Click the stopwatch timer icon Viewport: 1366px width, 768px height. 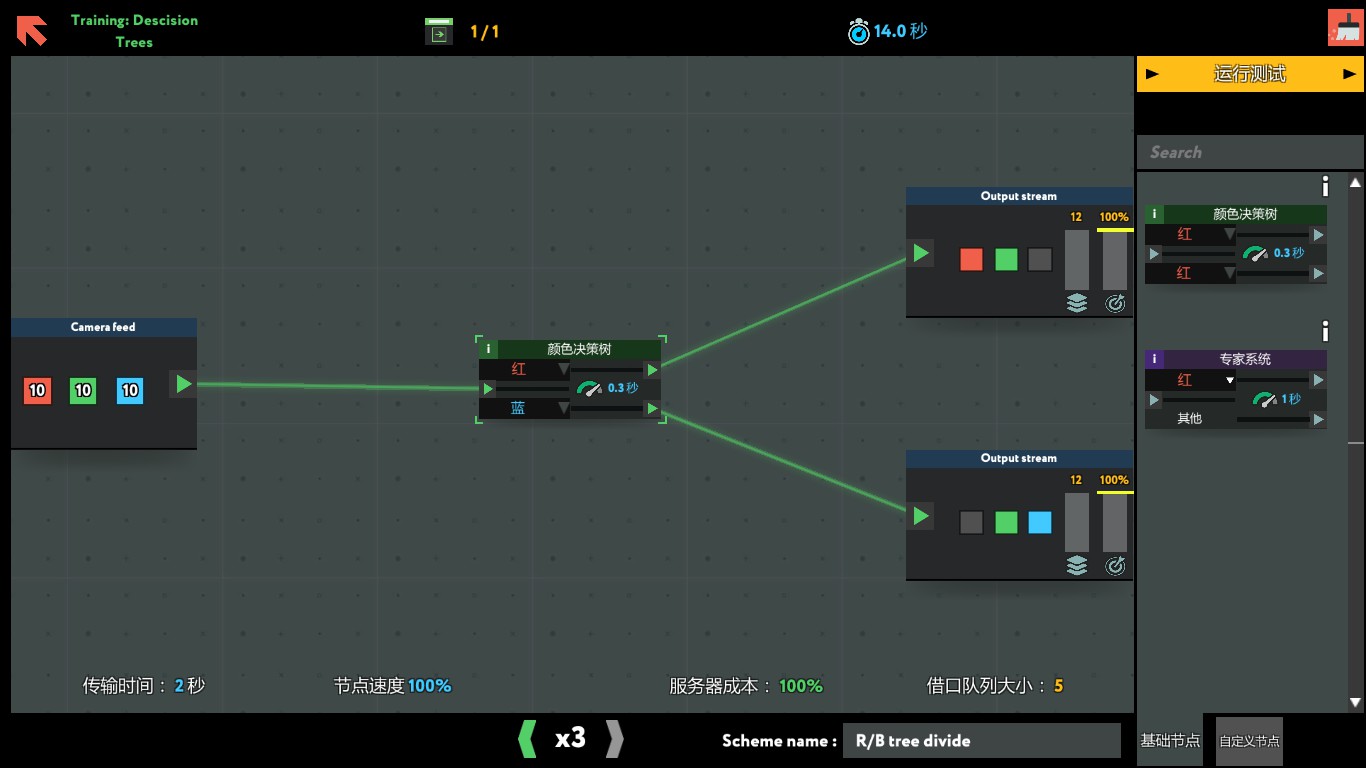[x=858, y=32]
